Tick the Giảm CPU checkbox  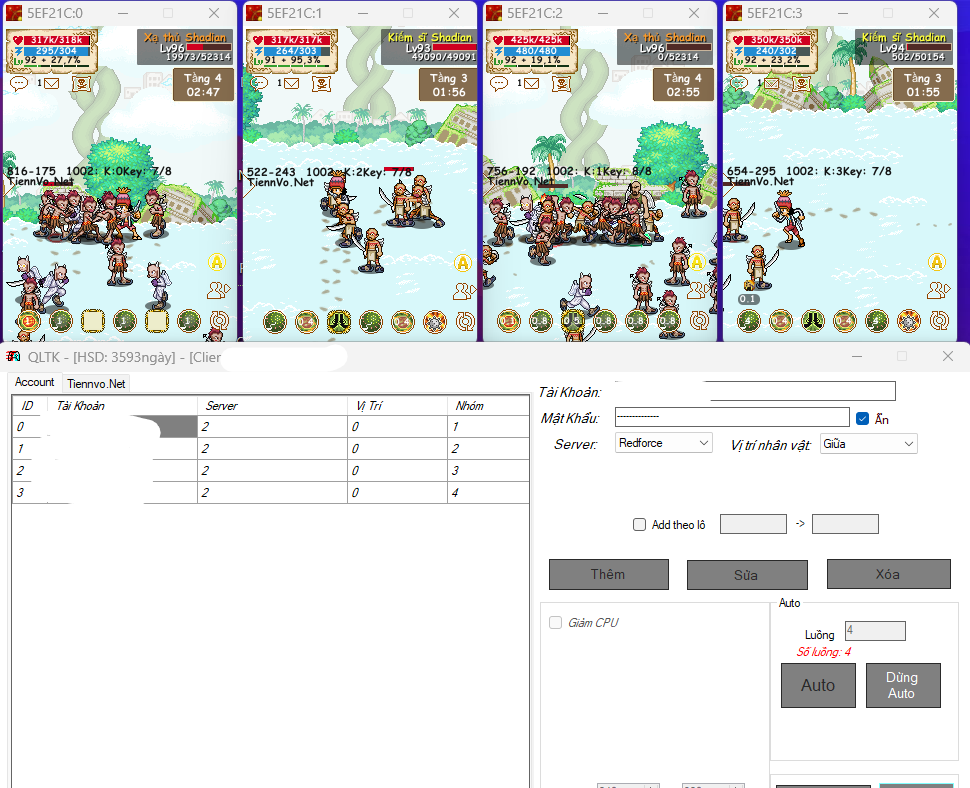click(555, 623)
